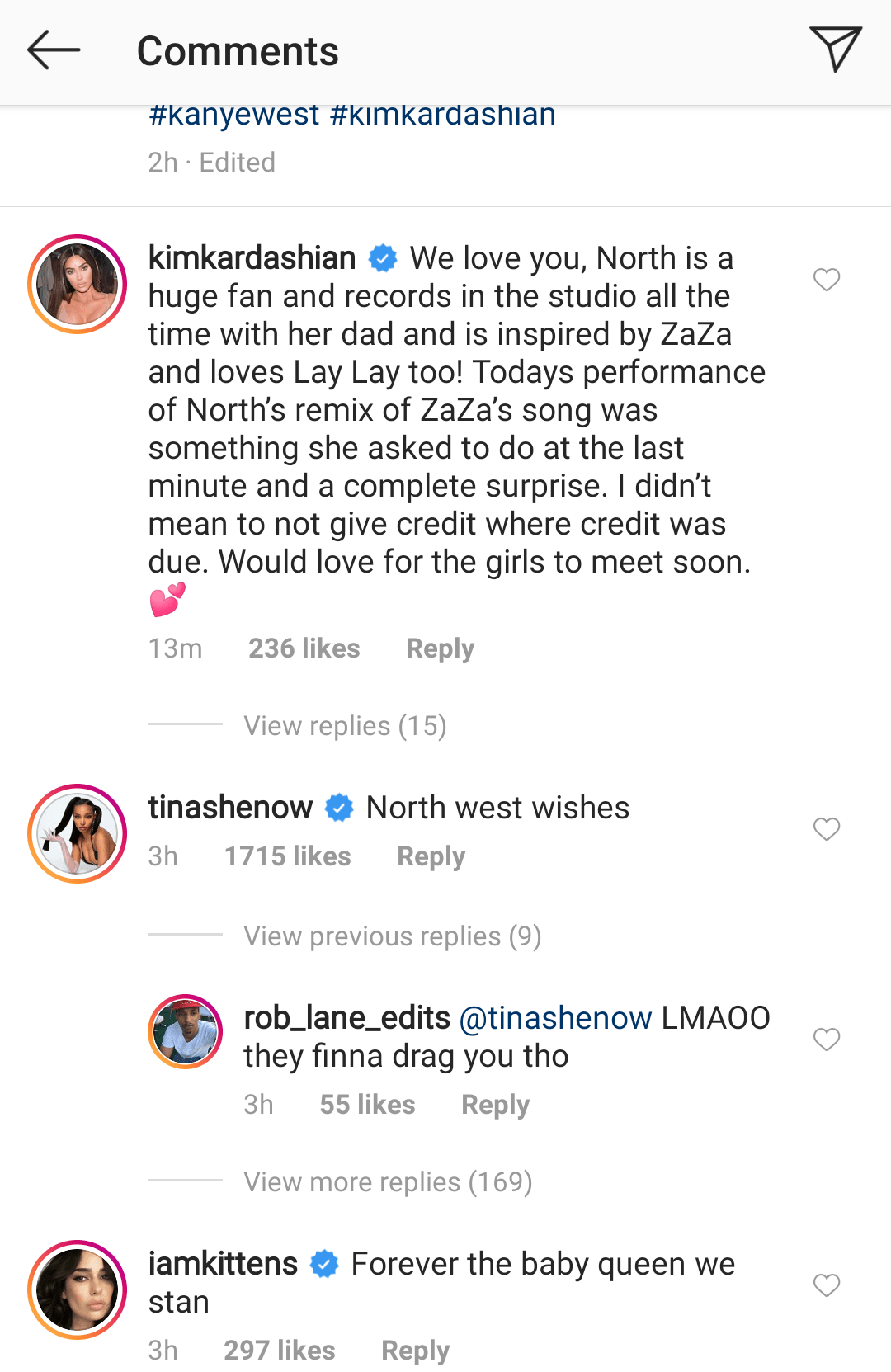Reply to the rob_lane_edits comment
The height and width of the screenshot is (1372, 891).
pyautogui.click(x=495, y=1105)
